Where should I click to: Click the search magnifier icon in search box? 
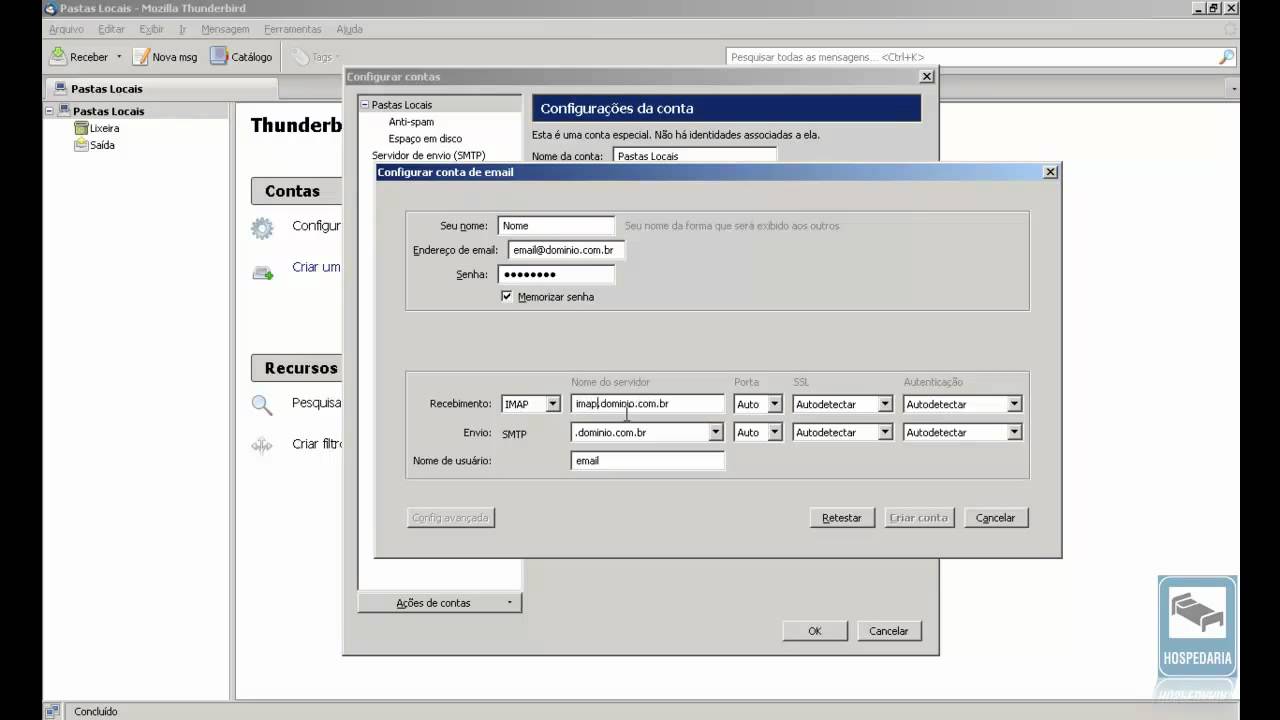point(1226,57)
